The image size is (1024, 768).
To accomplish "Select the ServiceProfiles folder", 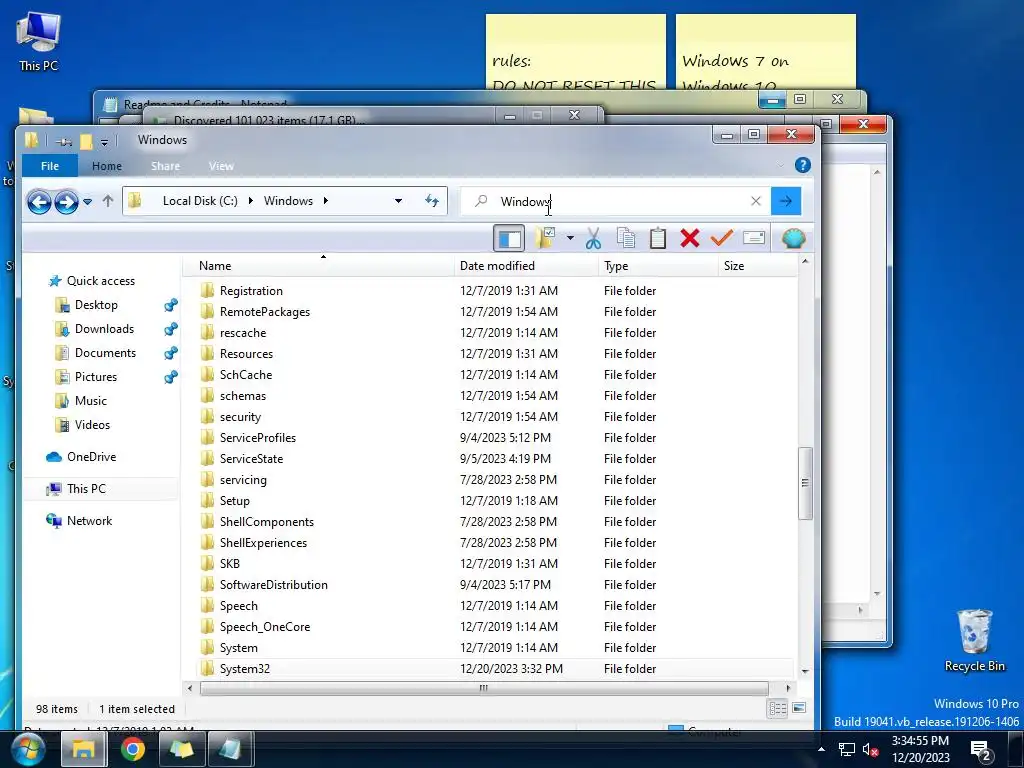I will [257, 438].
